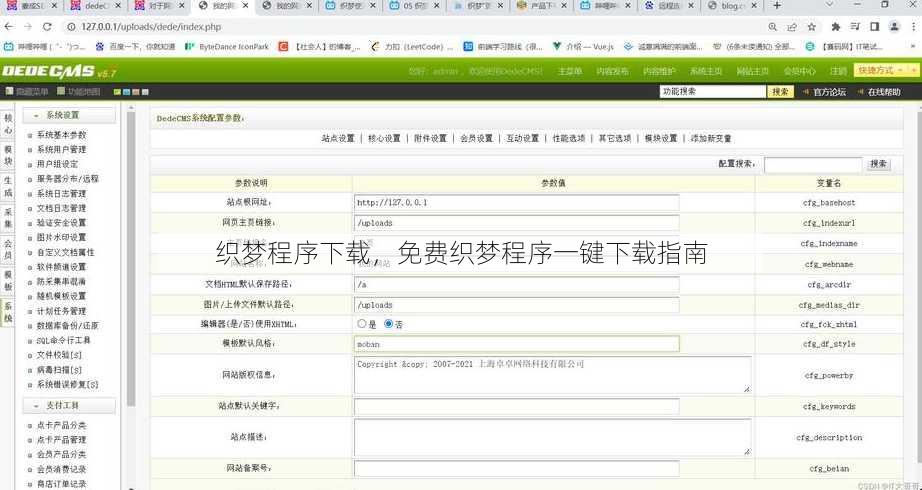Select the 是 radio for XHTML editor
This screenshot has height=490, width=922.
click(x=362, y=324)
